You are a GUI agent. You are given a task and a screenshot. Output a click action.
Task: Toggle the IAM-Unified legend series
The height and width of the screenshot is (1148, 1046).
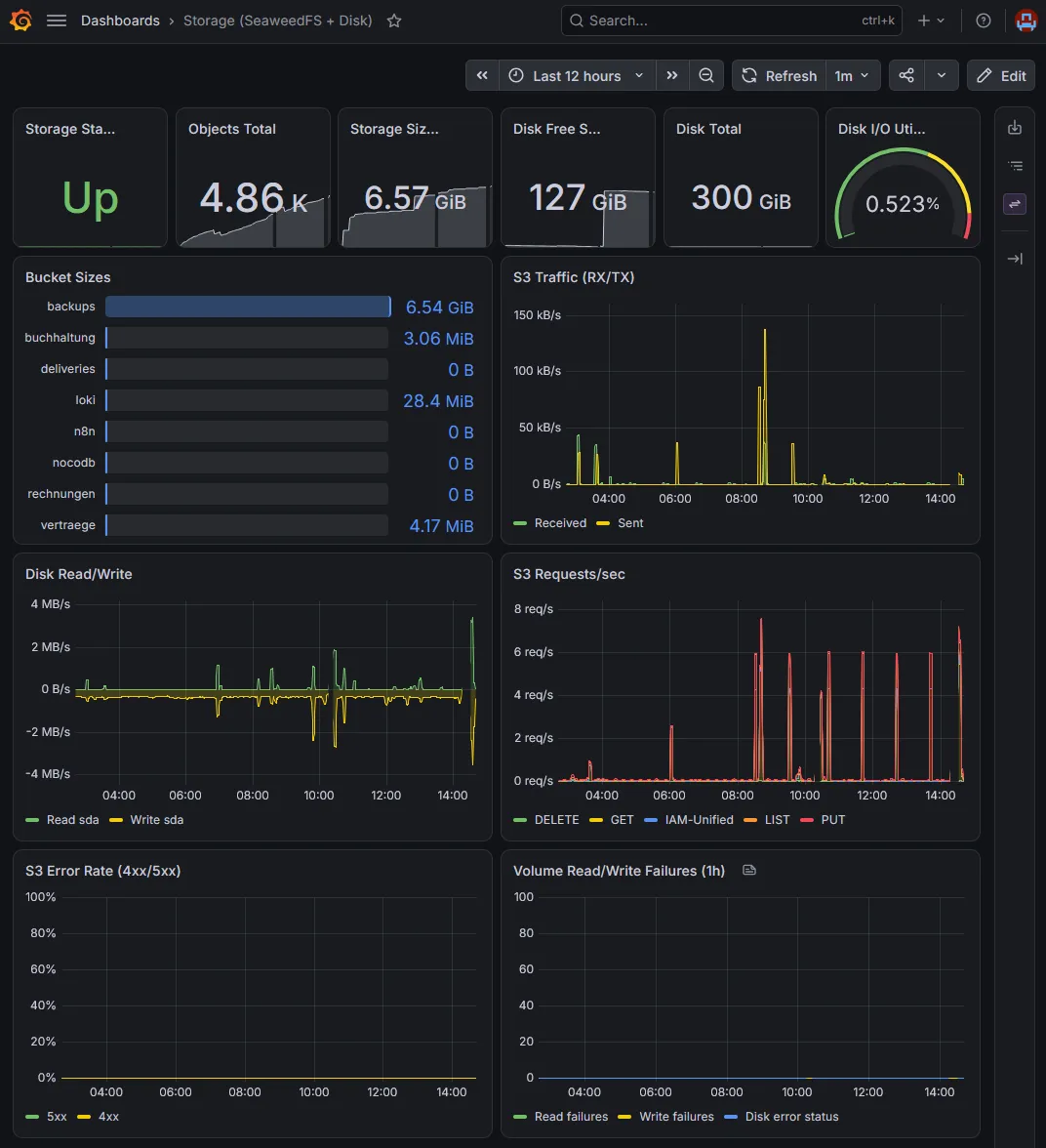tap(699, 820)
